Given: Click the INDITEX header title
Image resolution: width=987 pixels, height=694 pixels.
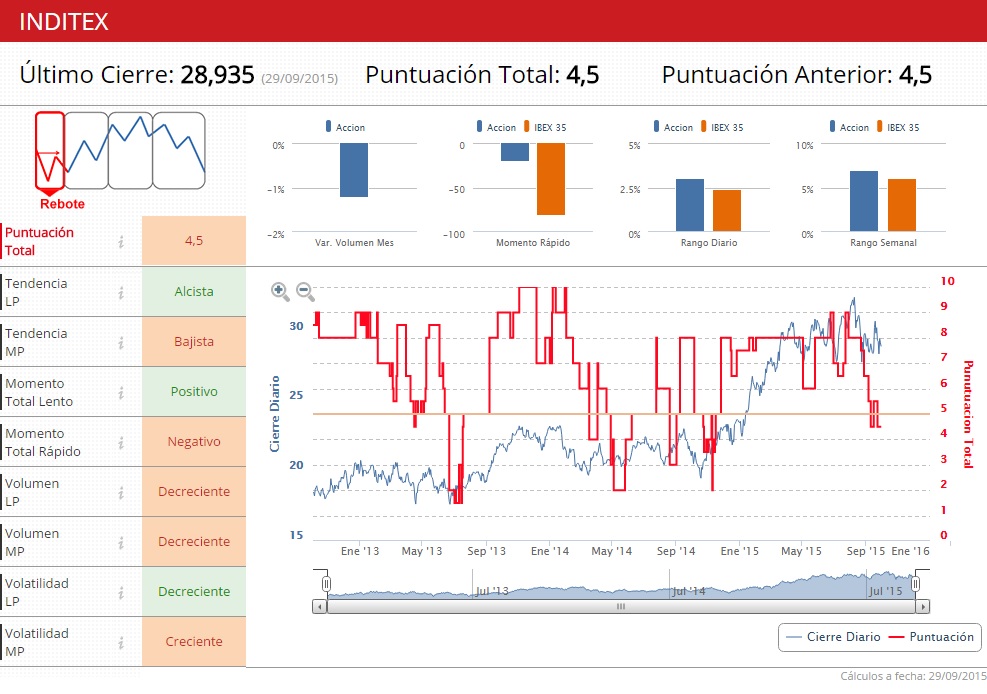Looking at the screenshot, I should 64,22.
